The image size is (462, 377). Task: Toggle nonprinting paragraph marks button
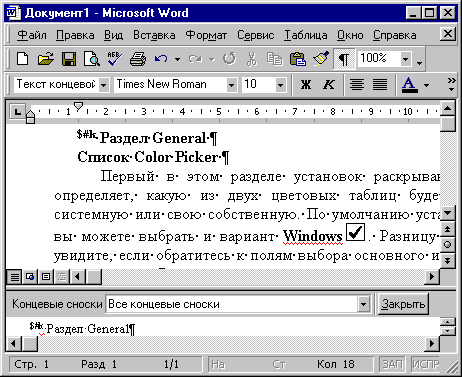(344, 59)
